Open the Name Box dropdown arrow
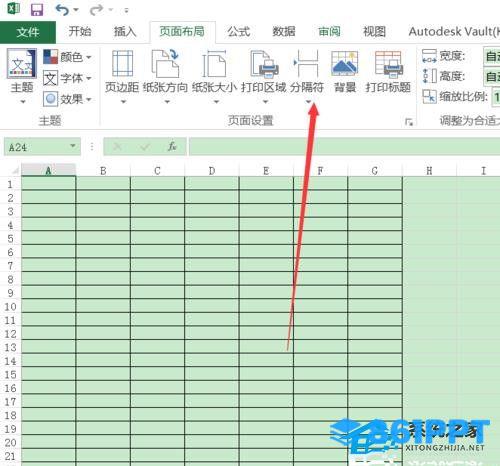This screenshot has height=466, width=500. coord(73,146)
